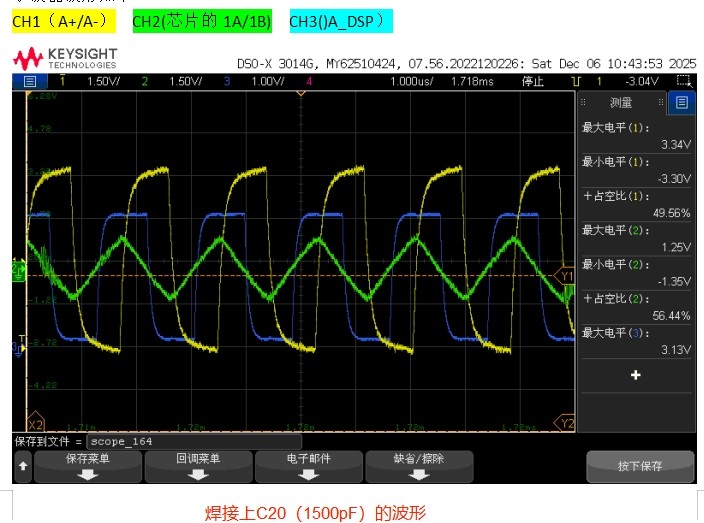The width and height of the screenshot is (704, 523).
Task: Select 最小电平(2) measurement -1.35V
Action: (636, 272)
